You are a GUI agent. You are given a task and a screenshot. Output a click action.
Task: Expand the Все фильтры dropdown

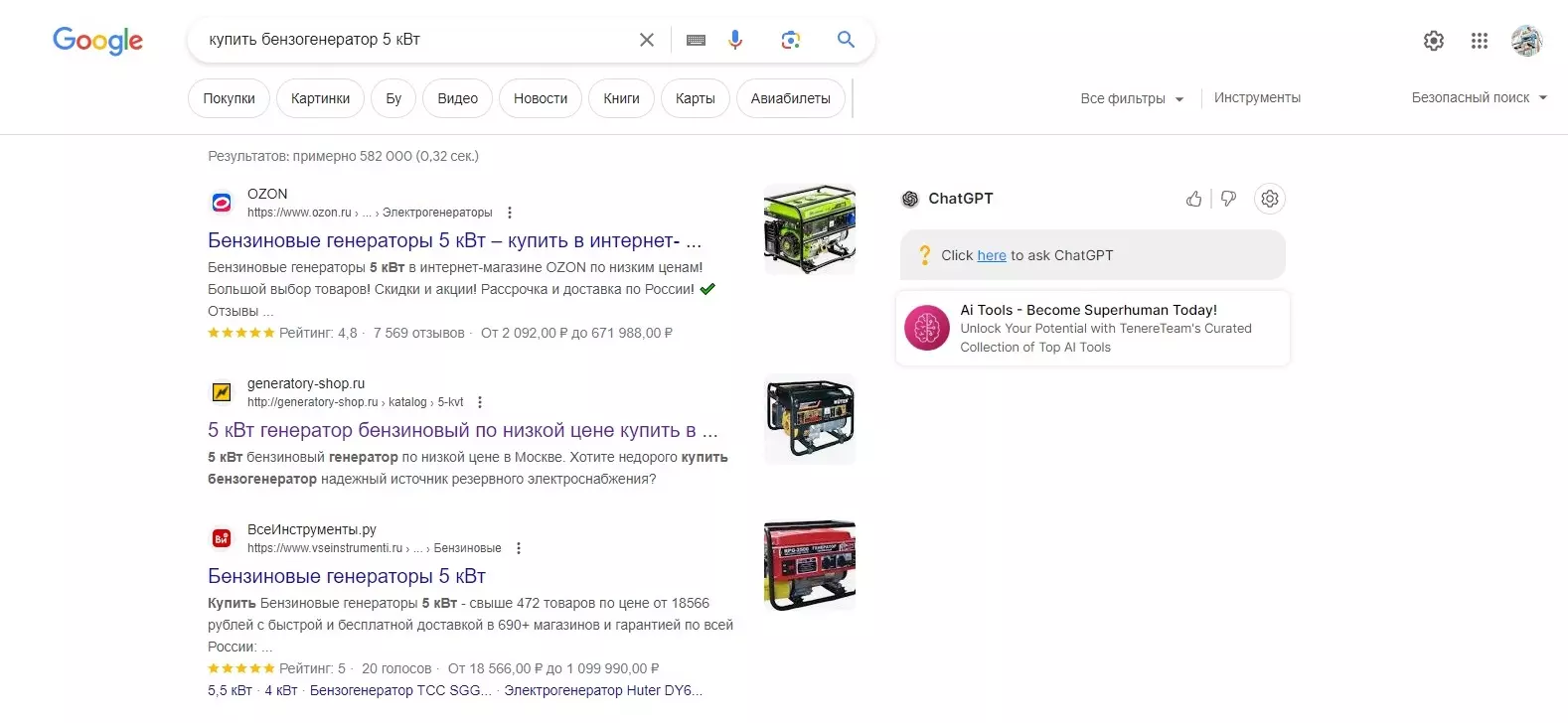tap(1132, 98)
